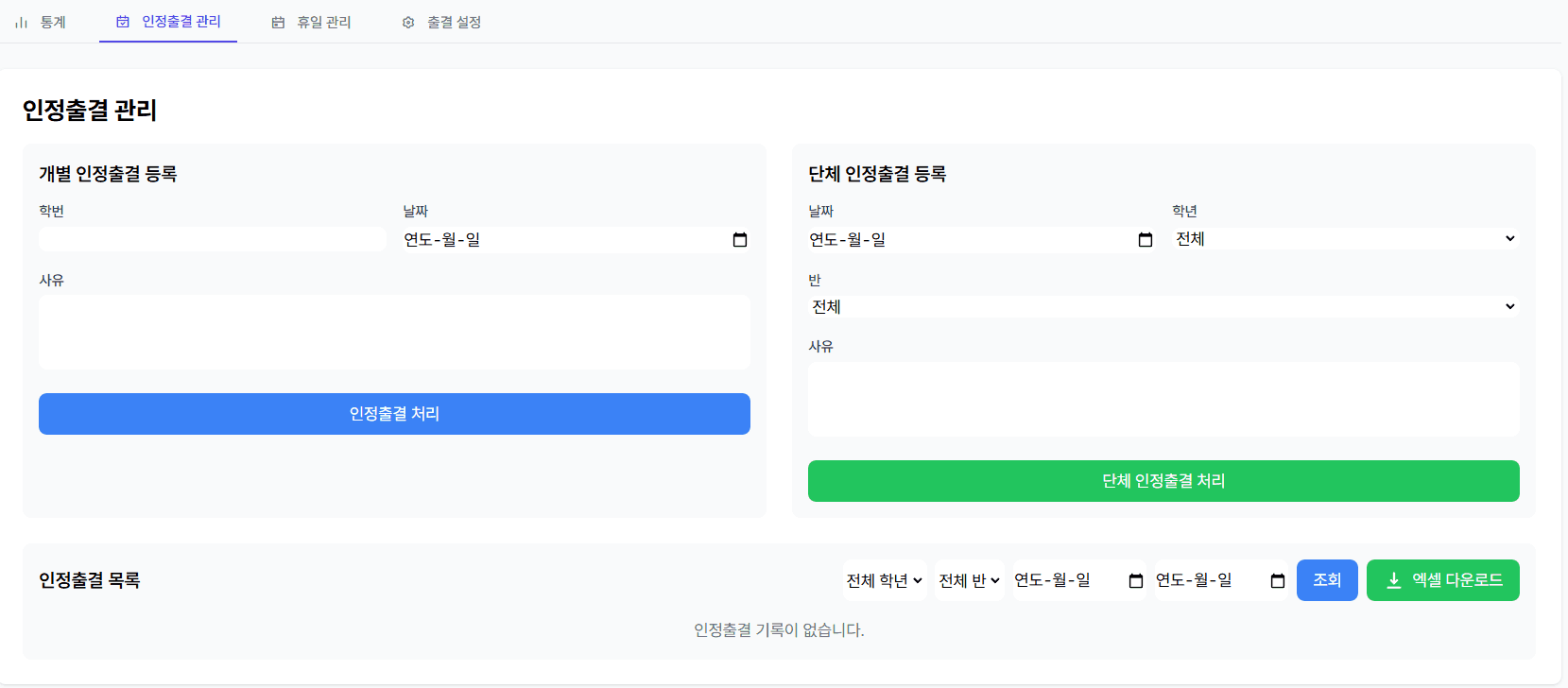Expand the 반 dropdown in group registration
Screen dimensions: 1568x688
click(1163, 307)
